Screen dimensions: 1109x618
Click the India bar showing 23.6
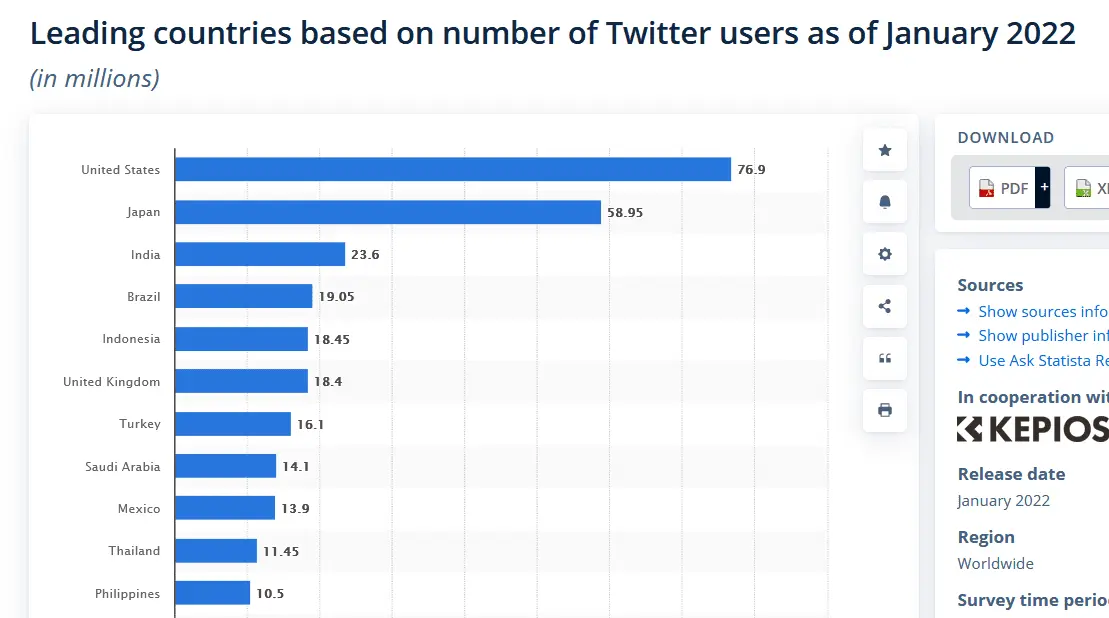(x=260, y=254)
